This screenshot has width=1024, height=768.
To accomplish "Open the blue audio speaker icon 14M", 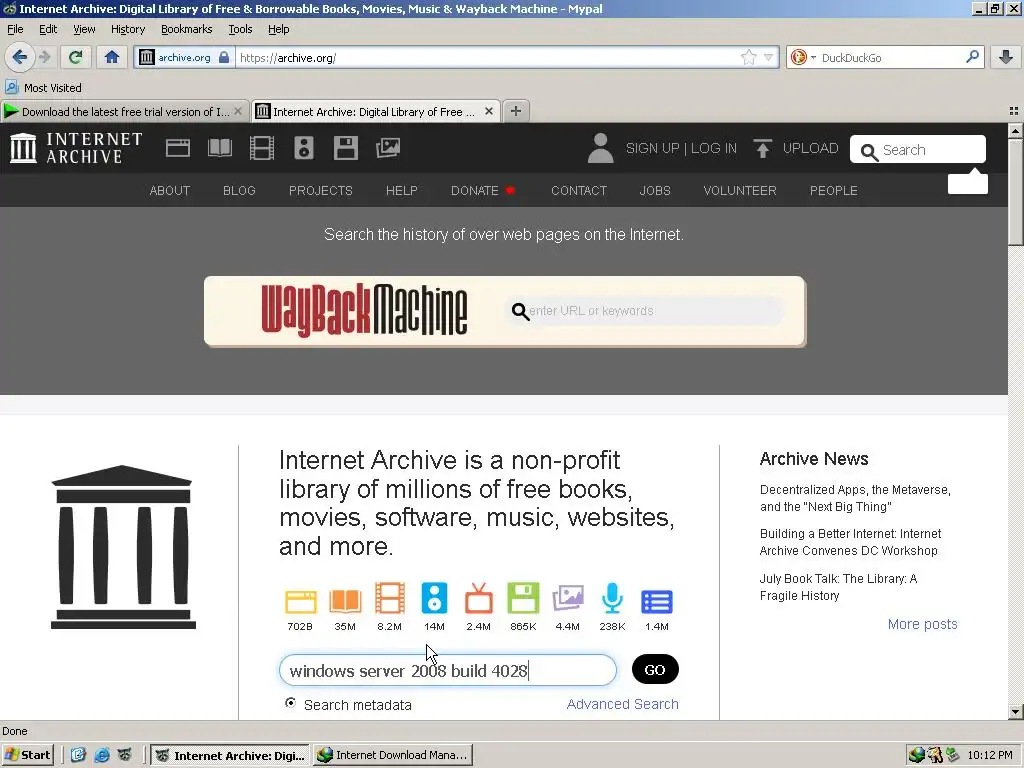I will (434, 598).
